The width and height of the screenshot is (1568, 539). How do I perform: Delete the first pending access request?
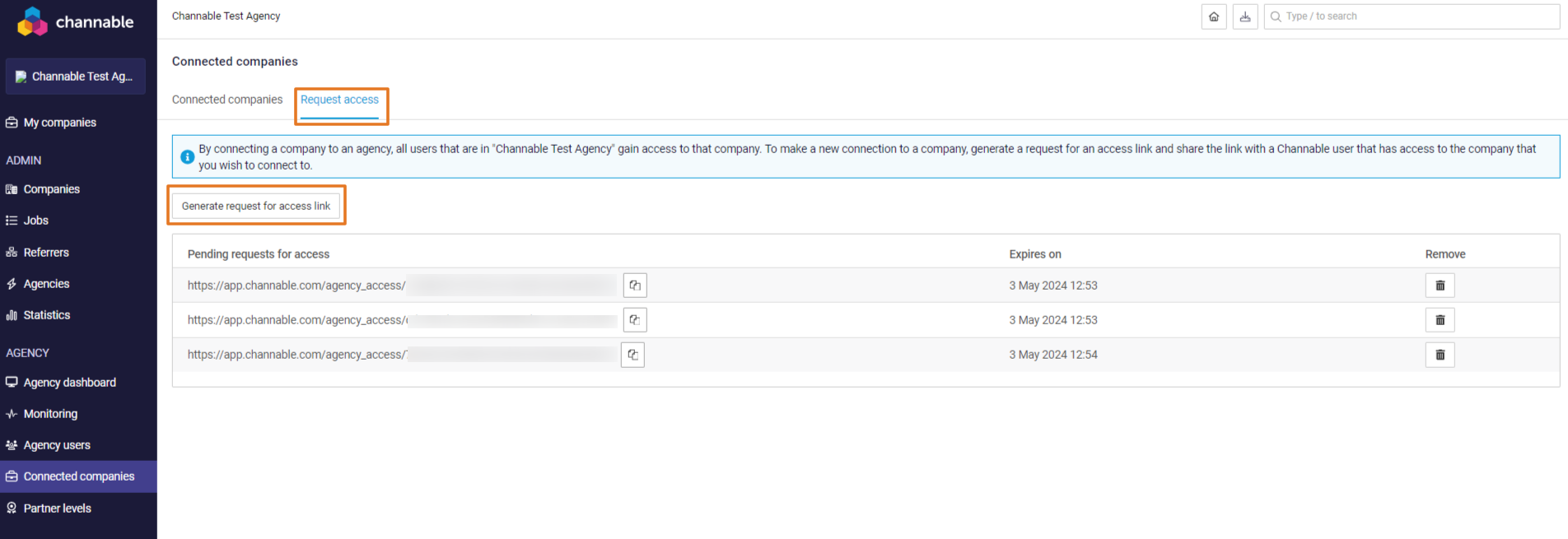(1440, 286)
